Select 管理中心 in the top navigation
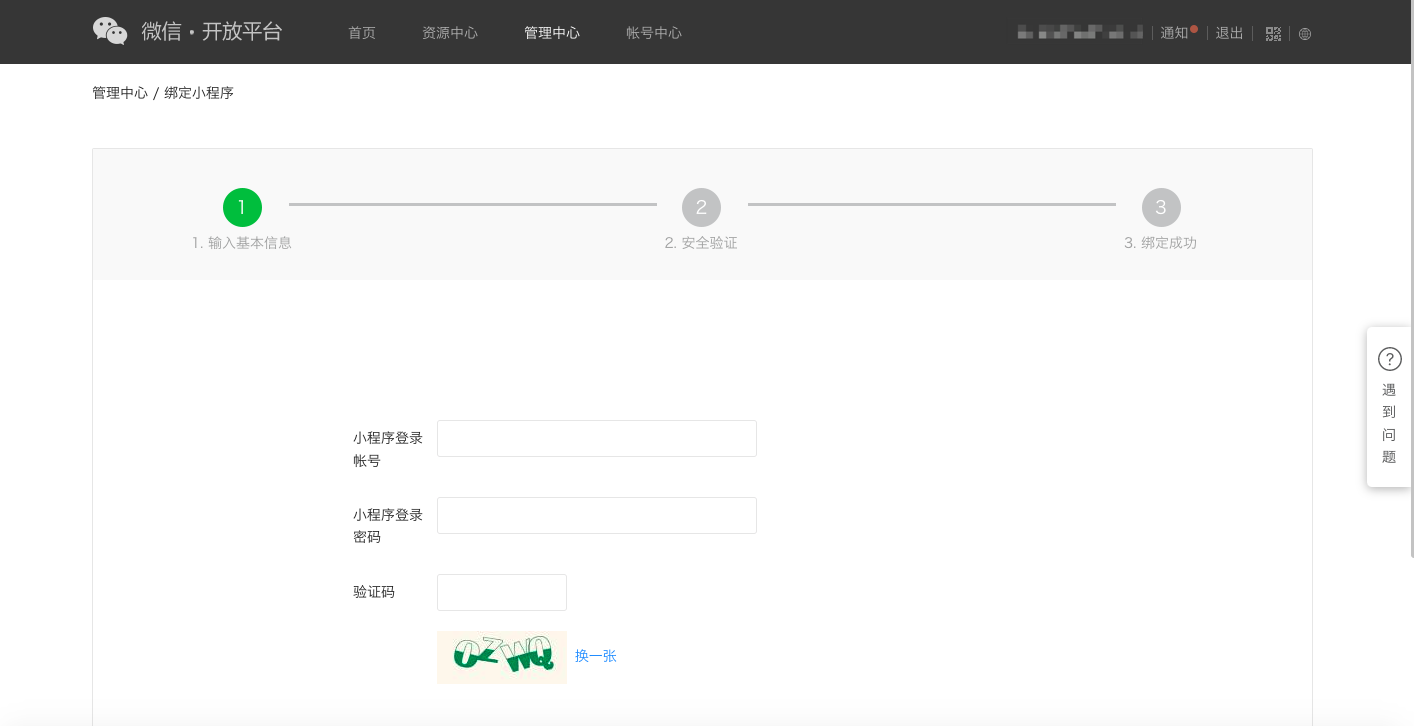1414x726 pixels. 552,33
